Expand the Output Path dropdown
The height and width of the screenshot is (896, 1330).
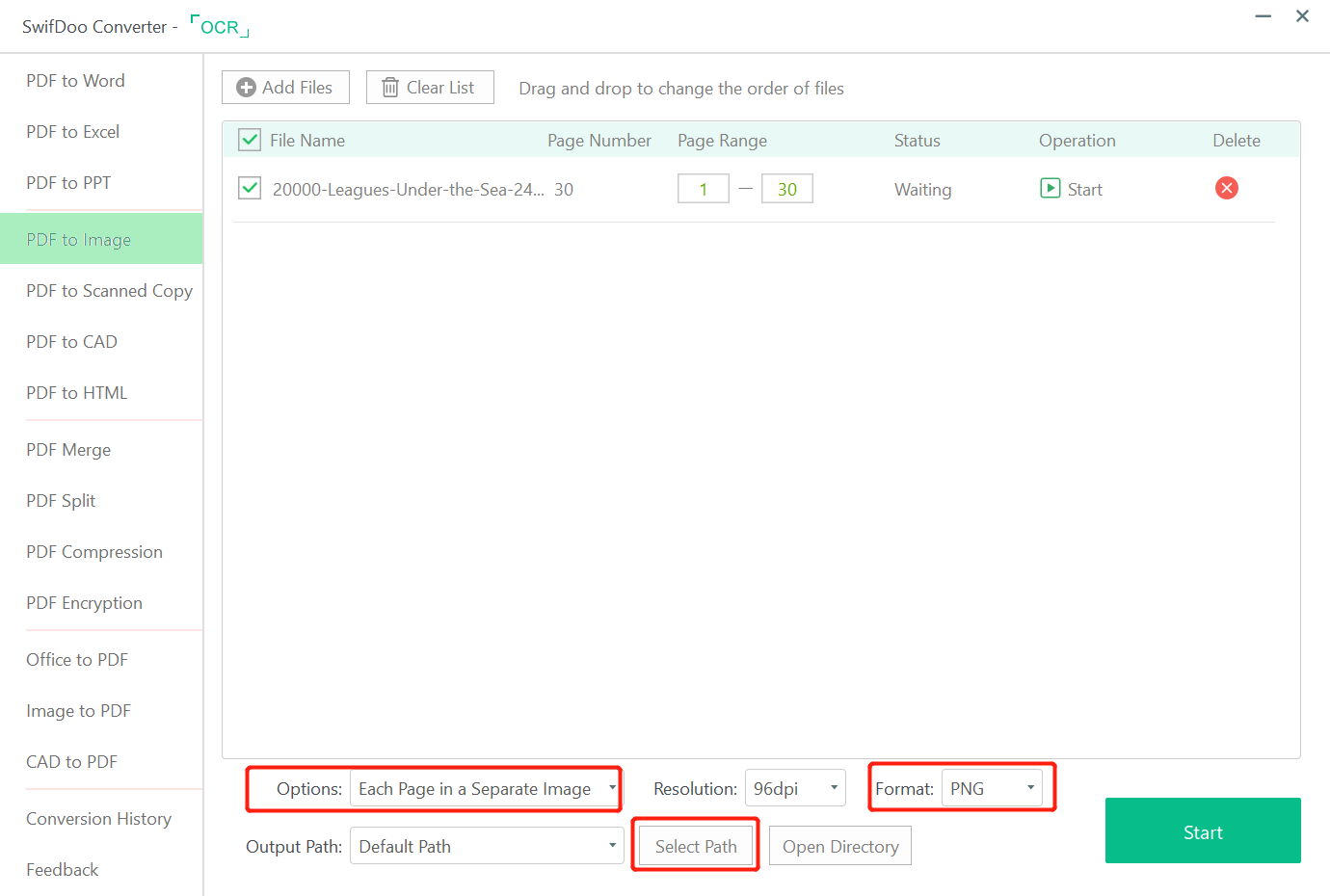(487, 846)
